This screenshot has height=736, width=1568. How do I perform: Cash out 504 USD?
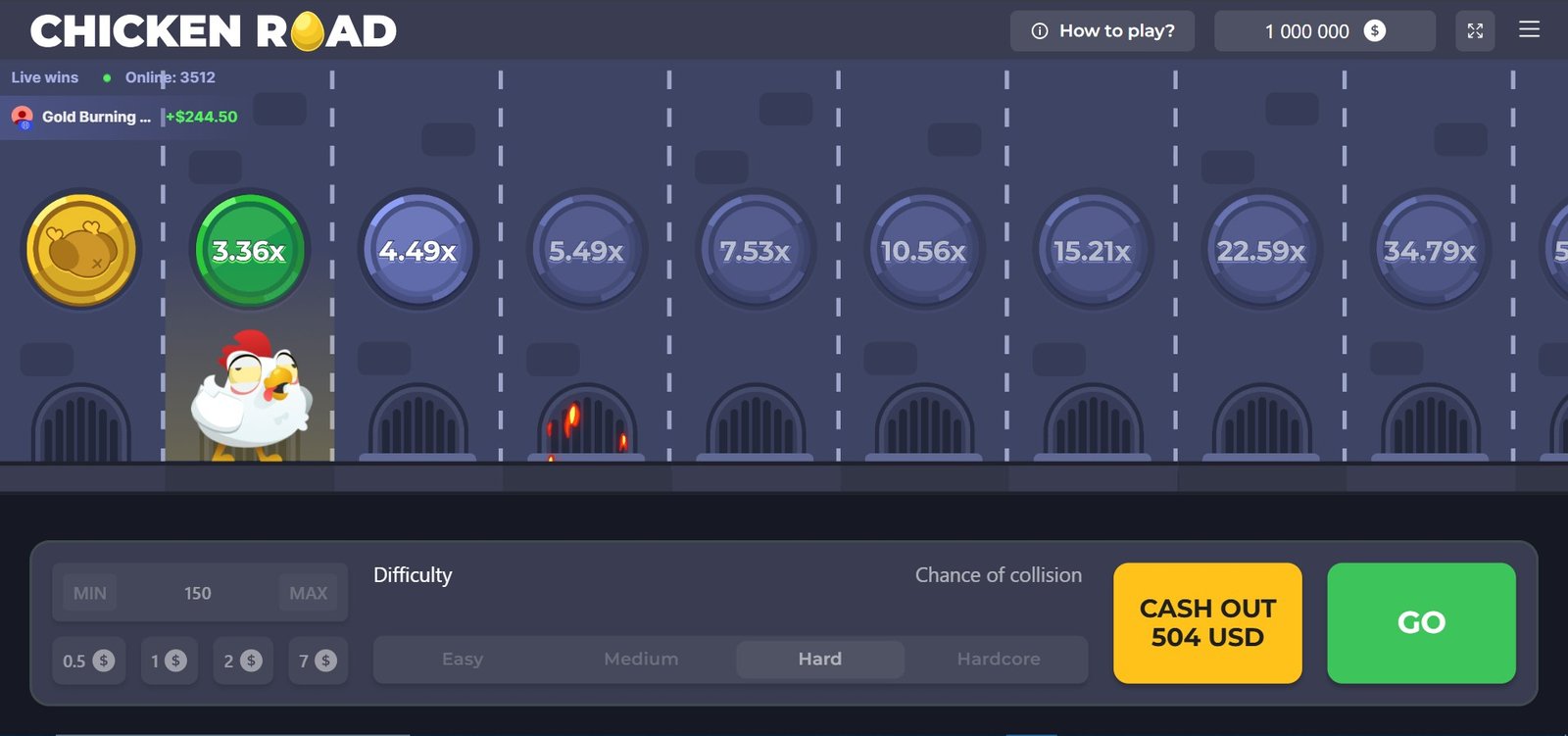(1207, 623)
